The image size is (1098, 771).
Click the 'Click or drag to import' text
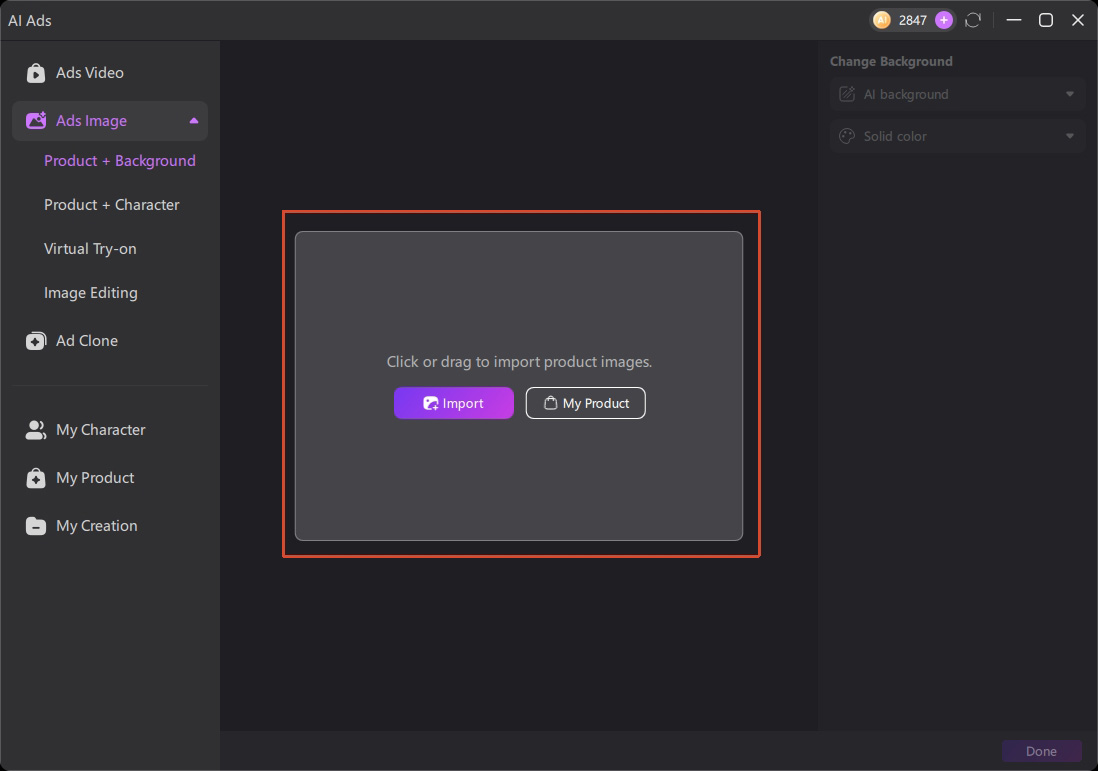click(519, 362)
